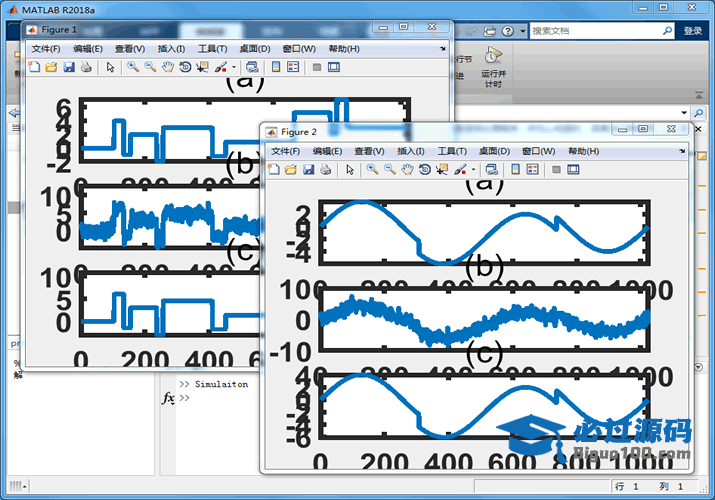Screen dimensions: 715x500
Task: Insert Colorbar icon in Figure 1 toolbar
Action: [x=276, y=67]
